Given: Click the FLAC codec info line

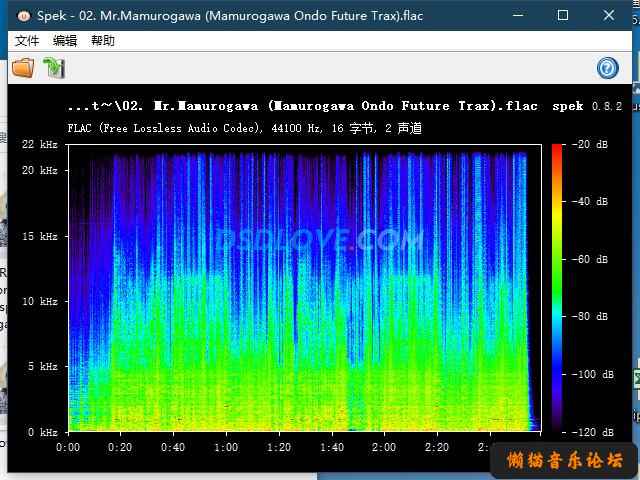Looking at the screenshot, I should tap(245, 128).
